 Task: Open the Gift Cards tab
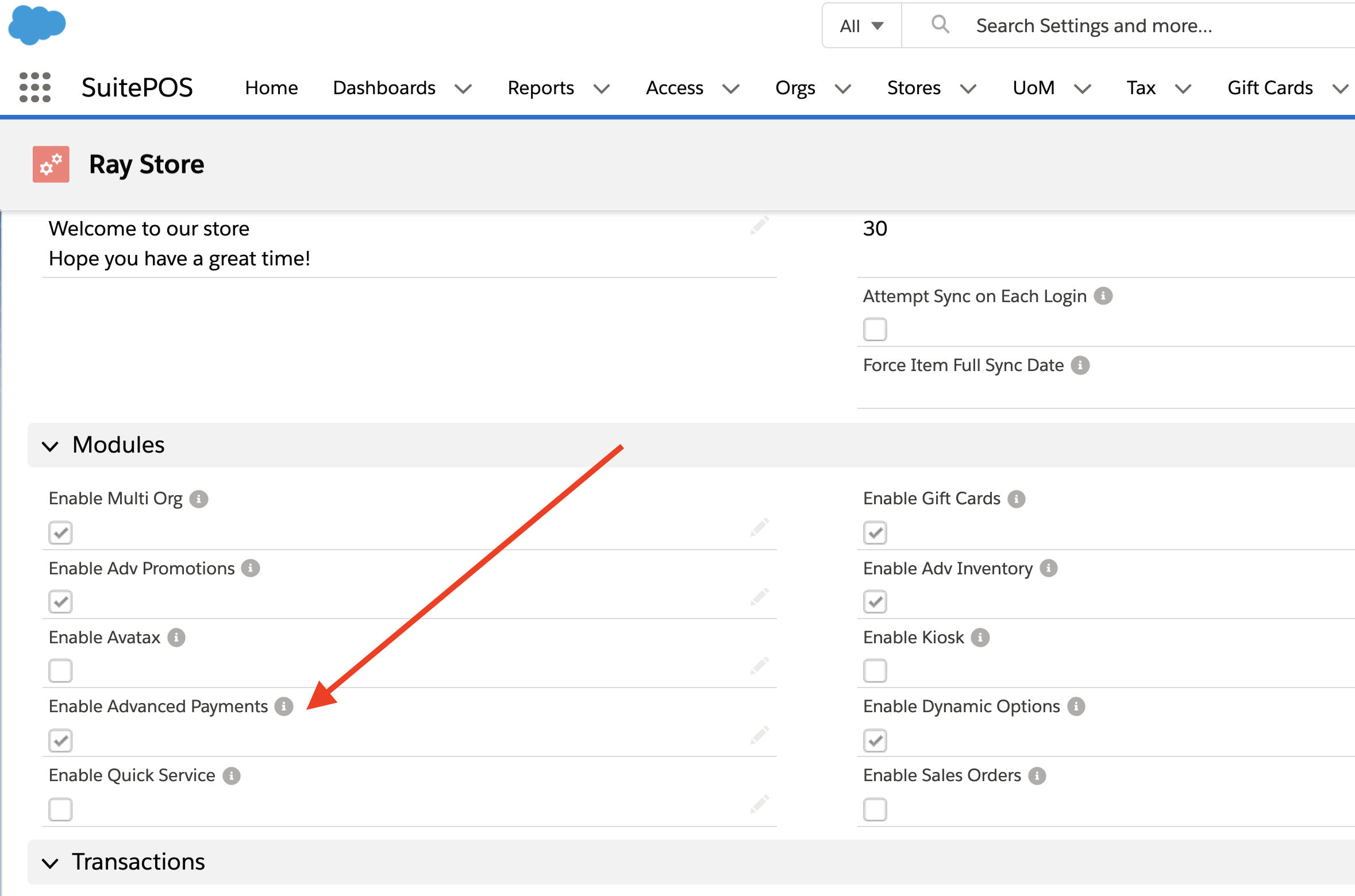click(1270, 87)
